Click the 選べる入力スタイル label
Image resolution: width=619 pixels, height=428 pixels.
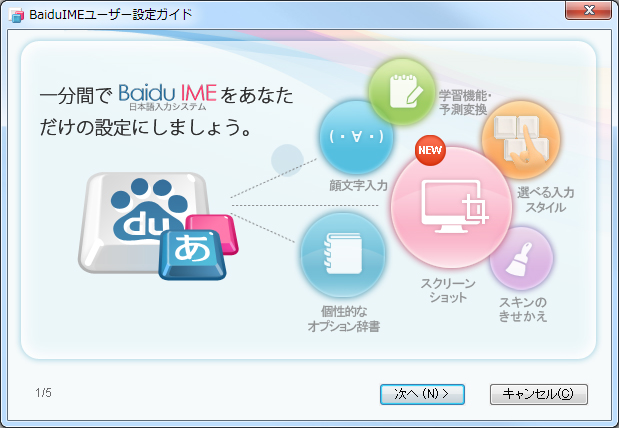click(546, 200)
